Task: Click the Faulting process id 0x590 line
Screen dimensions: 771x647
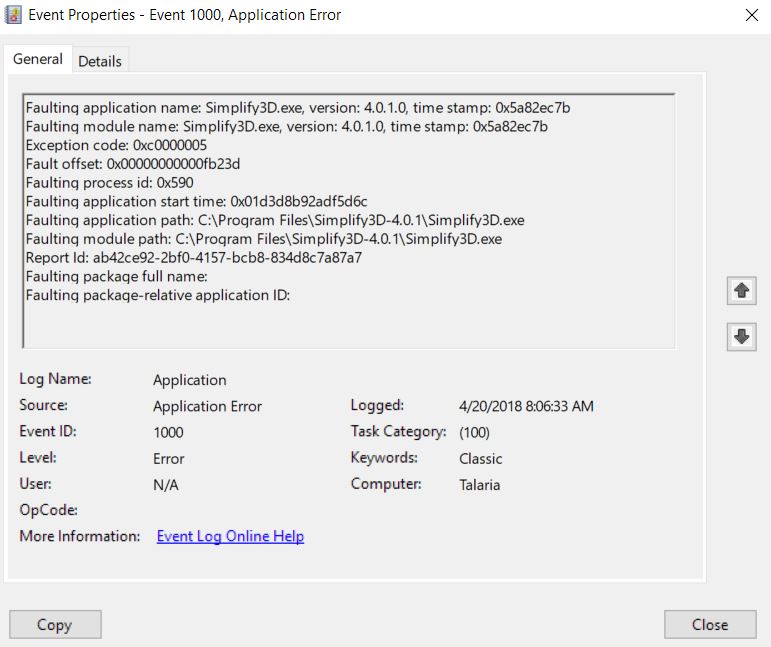Action: coord(110,182)
